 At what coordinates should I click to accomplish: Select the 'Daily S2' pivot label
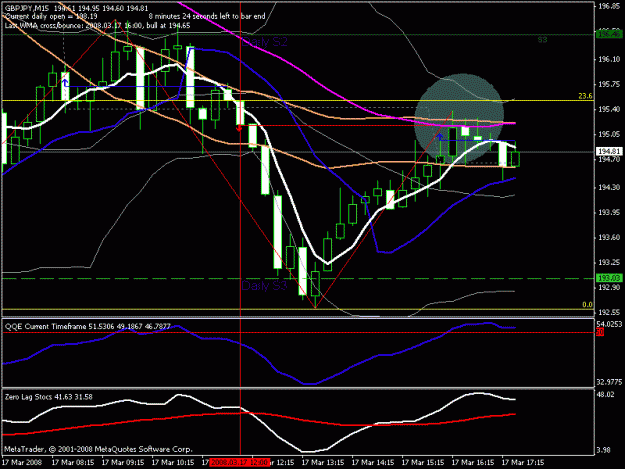[264, 41]
